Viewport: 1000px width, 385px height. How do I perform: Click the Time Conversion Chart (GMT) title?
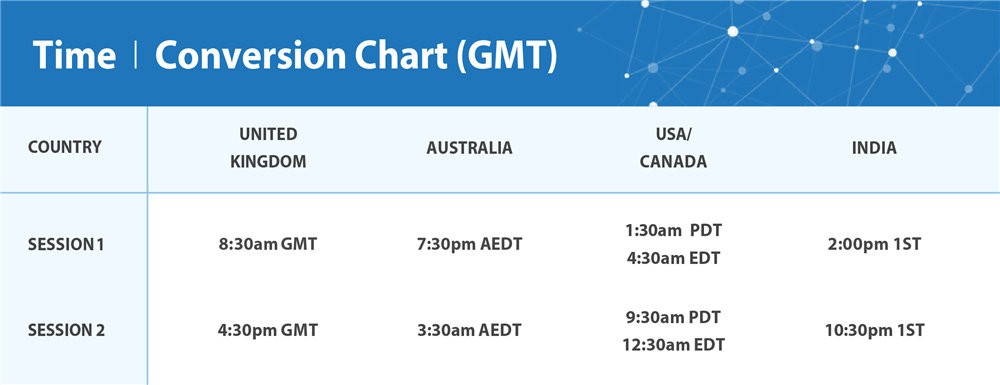[295, 55]
